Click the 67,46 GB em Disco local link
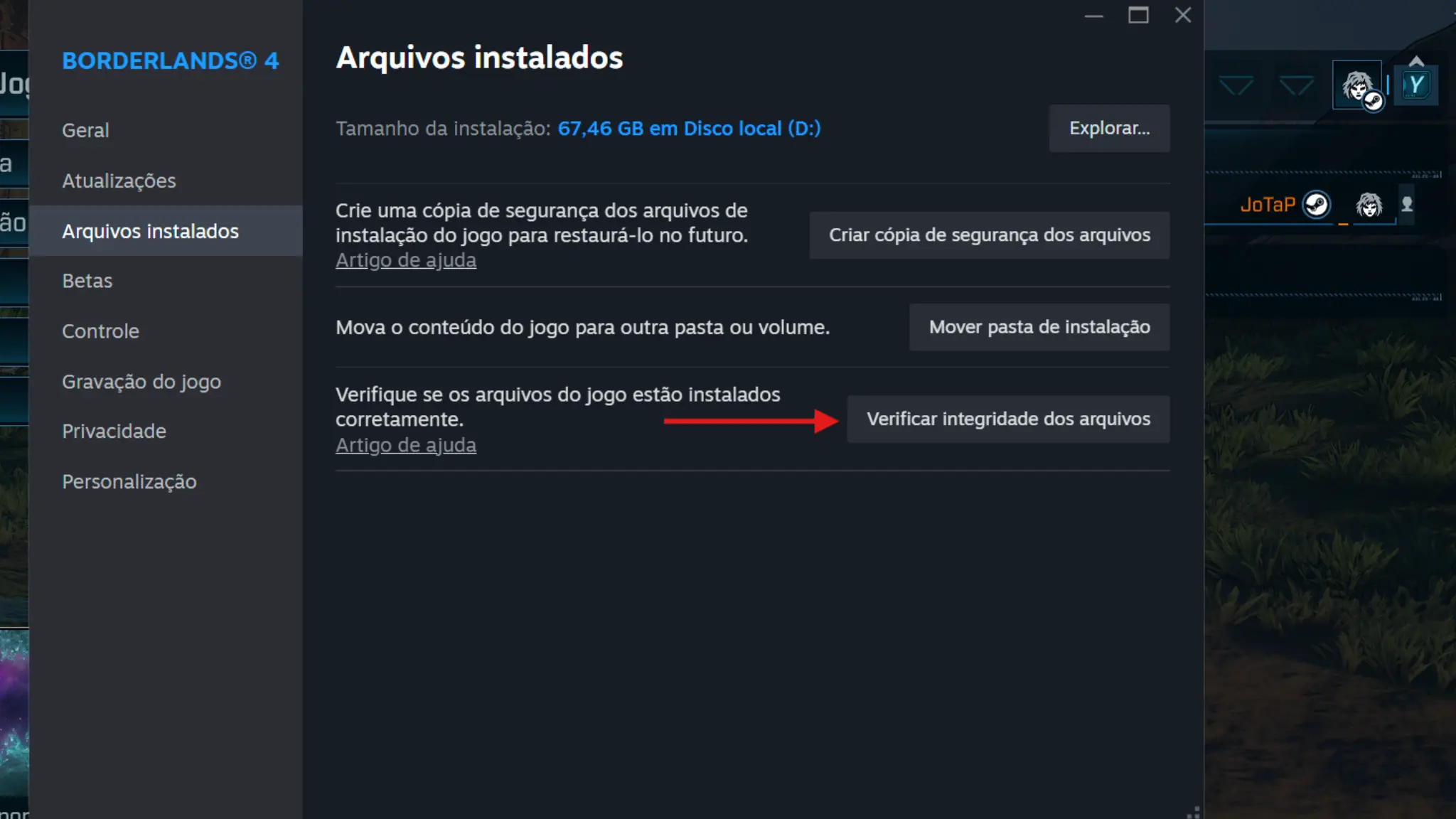1456x819 pixels. [689, 129]
